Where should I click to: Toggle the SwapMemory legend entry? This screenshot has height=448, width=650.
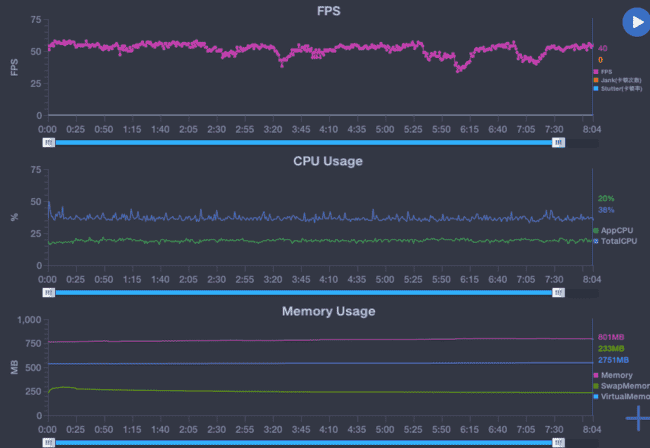click(x=622, y=386)
